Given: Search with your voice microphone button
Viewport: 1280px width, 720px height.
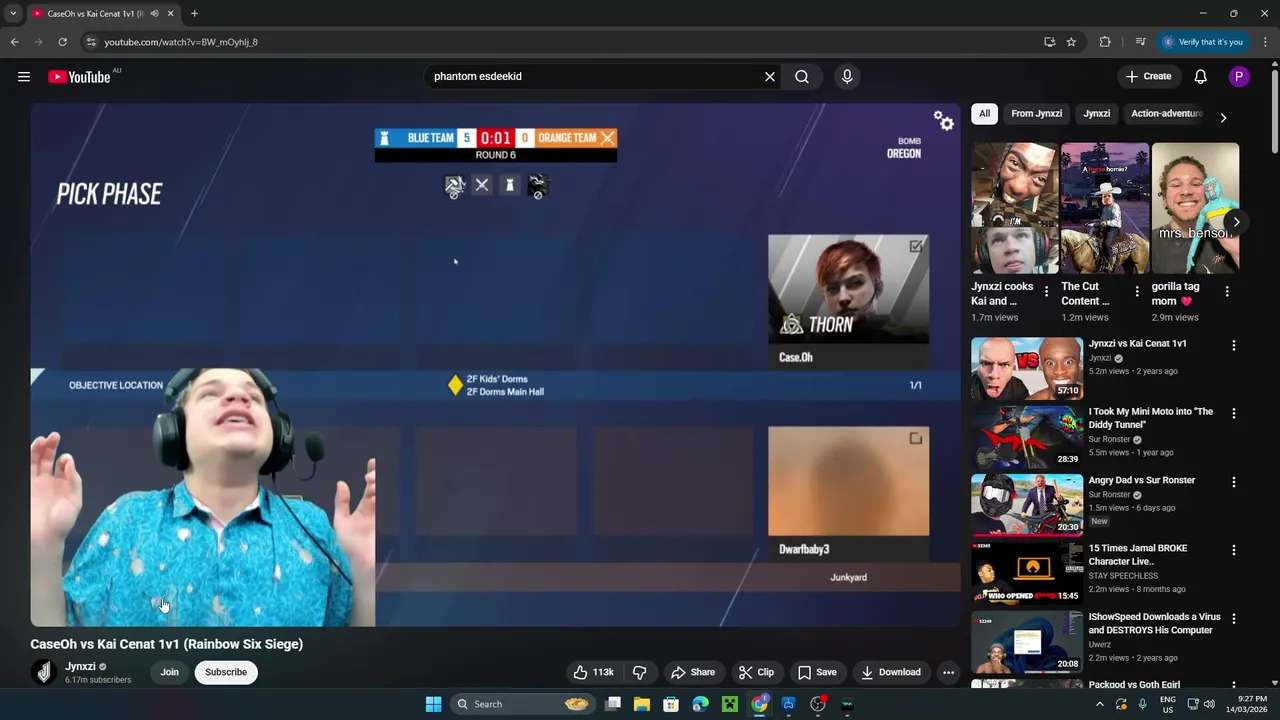Looking at the screenshot, I should [x=847, y=77].
